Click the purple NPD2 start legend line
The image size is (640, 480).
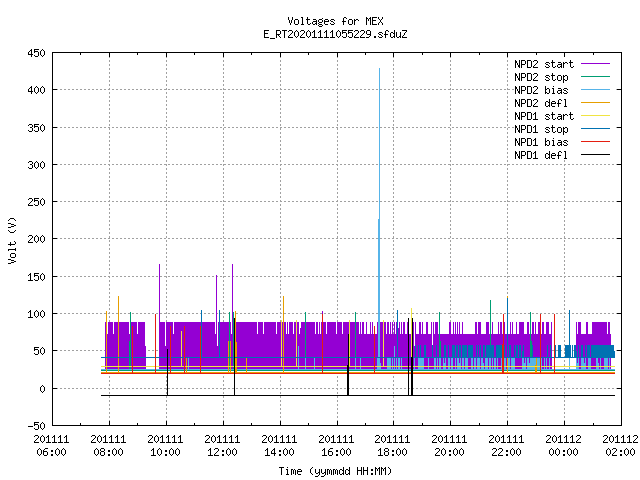coord(596,64)
